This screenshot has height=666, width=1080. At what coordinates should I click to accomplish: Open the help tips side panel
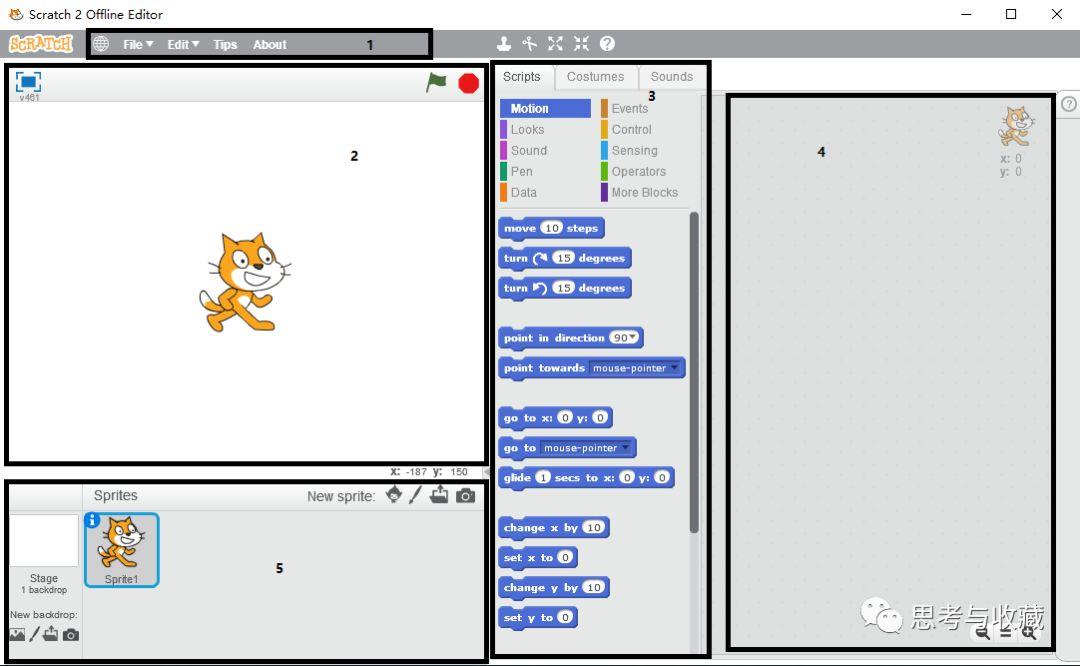(x=1068, y=104)
